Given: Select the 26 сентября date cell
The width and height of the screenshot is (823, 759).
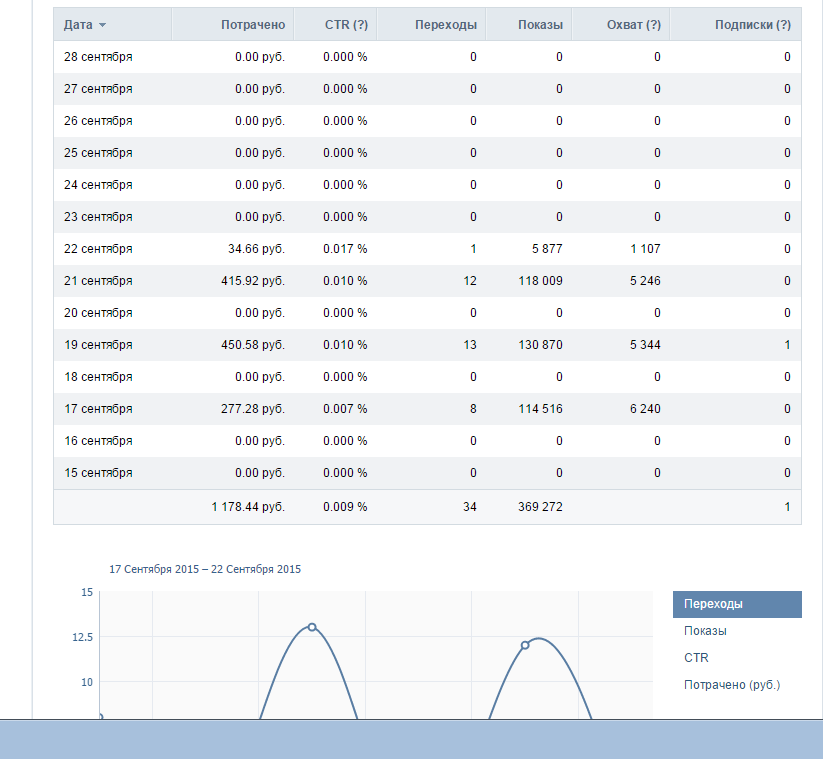Looking at the screenshot, I should [98, 121].
